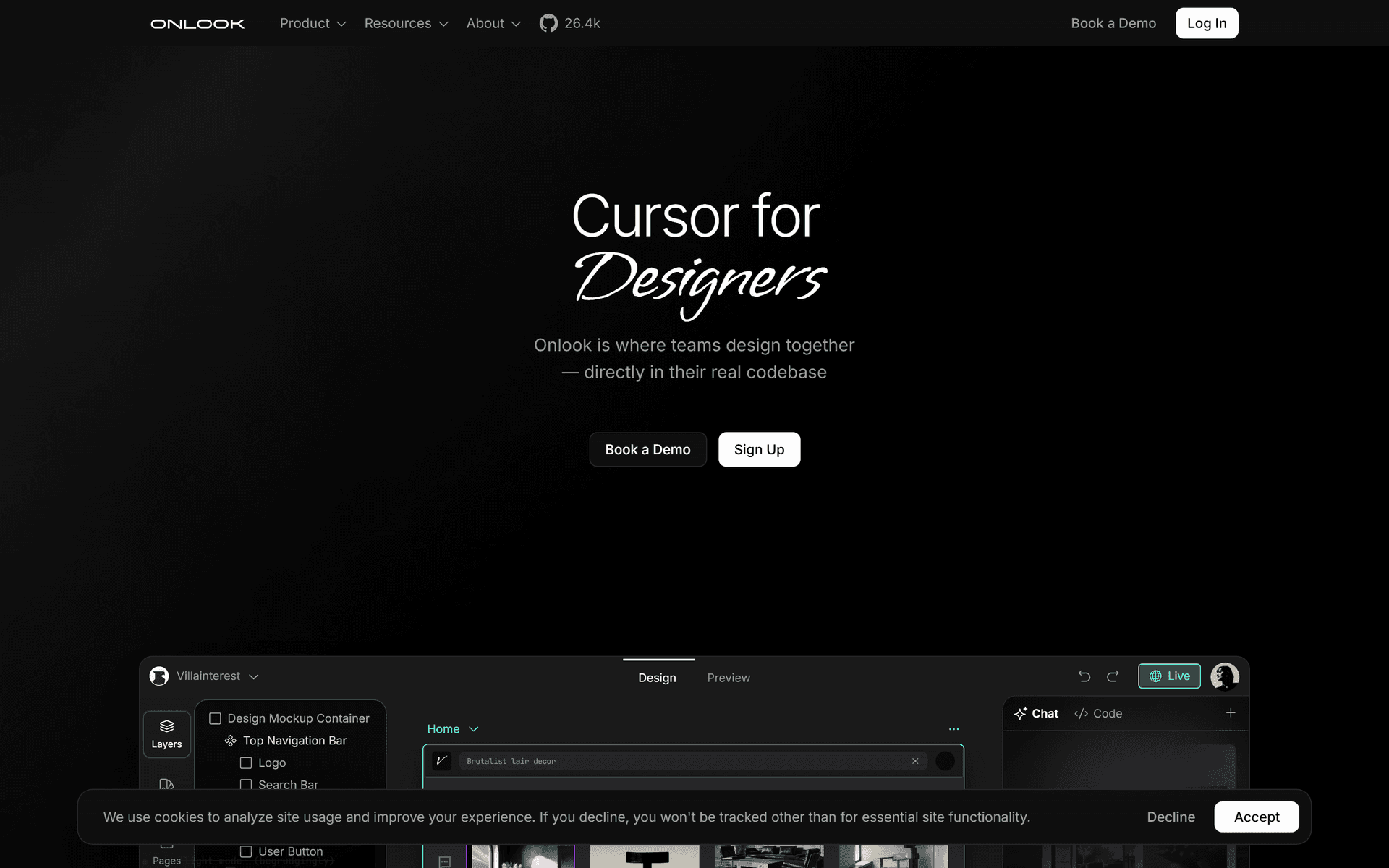Image resolution: width=1389 pixels, height=868 pixels.
Task: Click the Villainterest project avatar icon
Action: pyautogui.click(x=159, y=676)
